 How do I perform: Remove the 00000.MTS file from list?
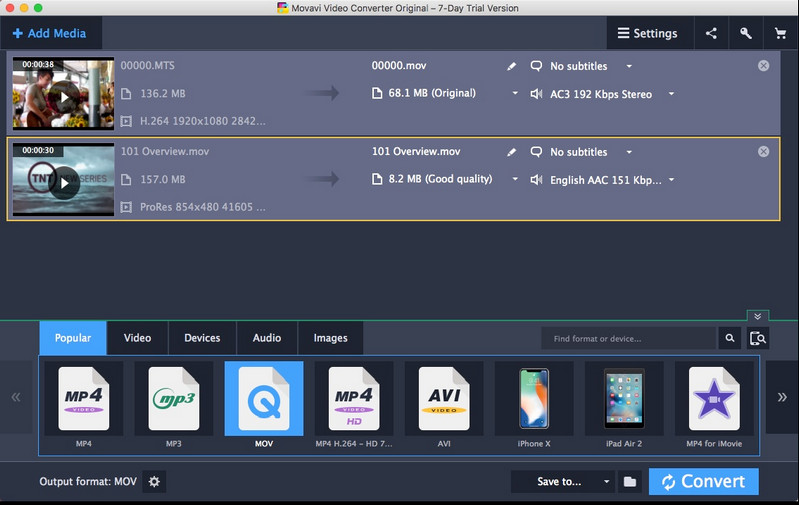(x=763, y=66)
